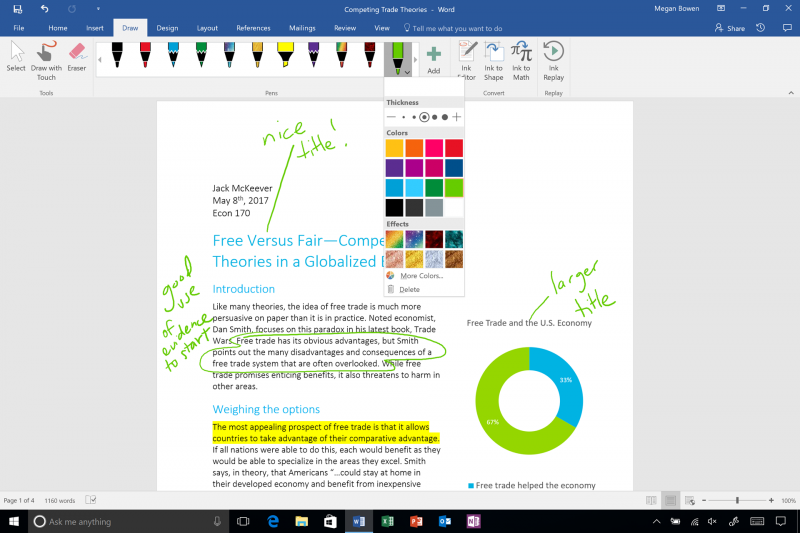
Task: Pick the black color swatch
Action: (394, 208)
